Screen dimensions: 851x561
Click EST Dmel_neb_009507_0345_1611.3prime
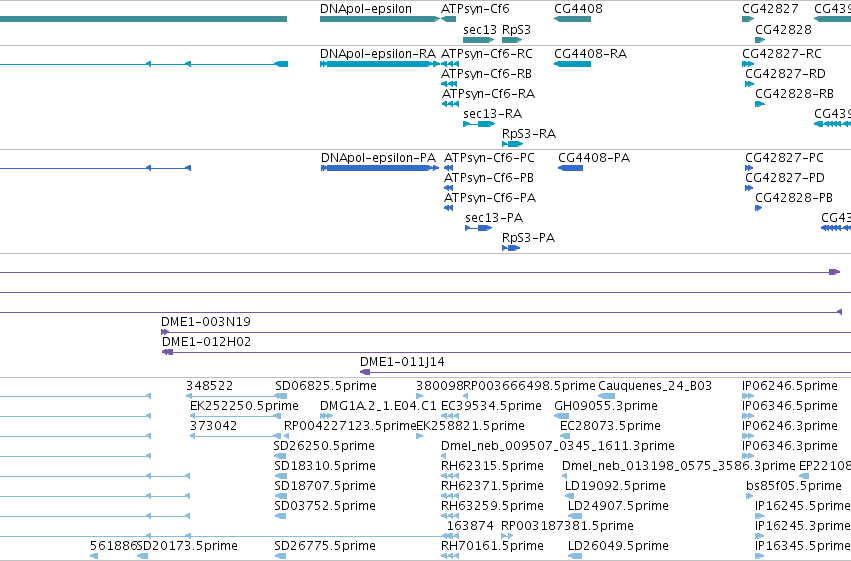pos(557,446)
